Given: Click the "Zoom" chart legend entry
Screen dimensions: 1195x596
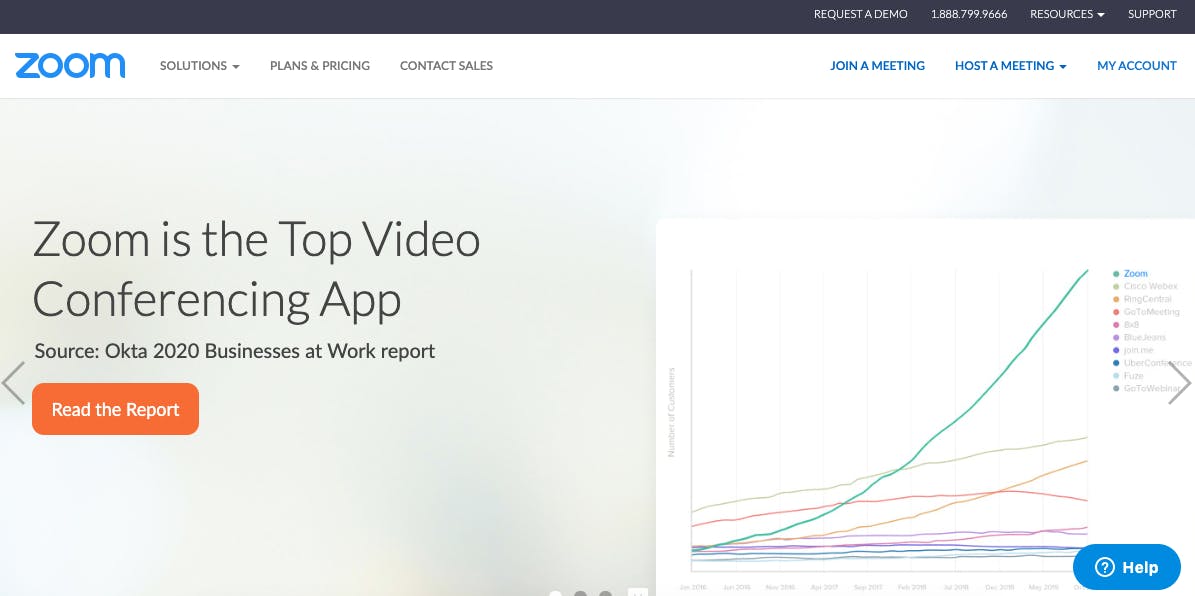Looking at the screenshot, I should tap(1130, 274).
